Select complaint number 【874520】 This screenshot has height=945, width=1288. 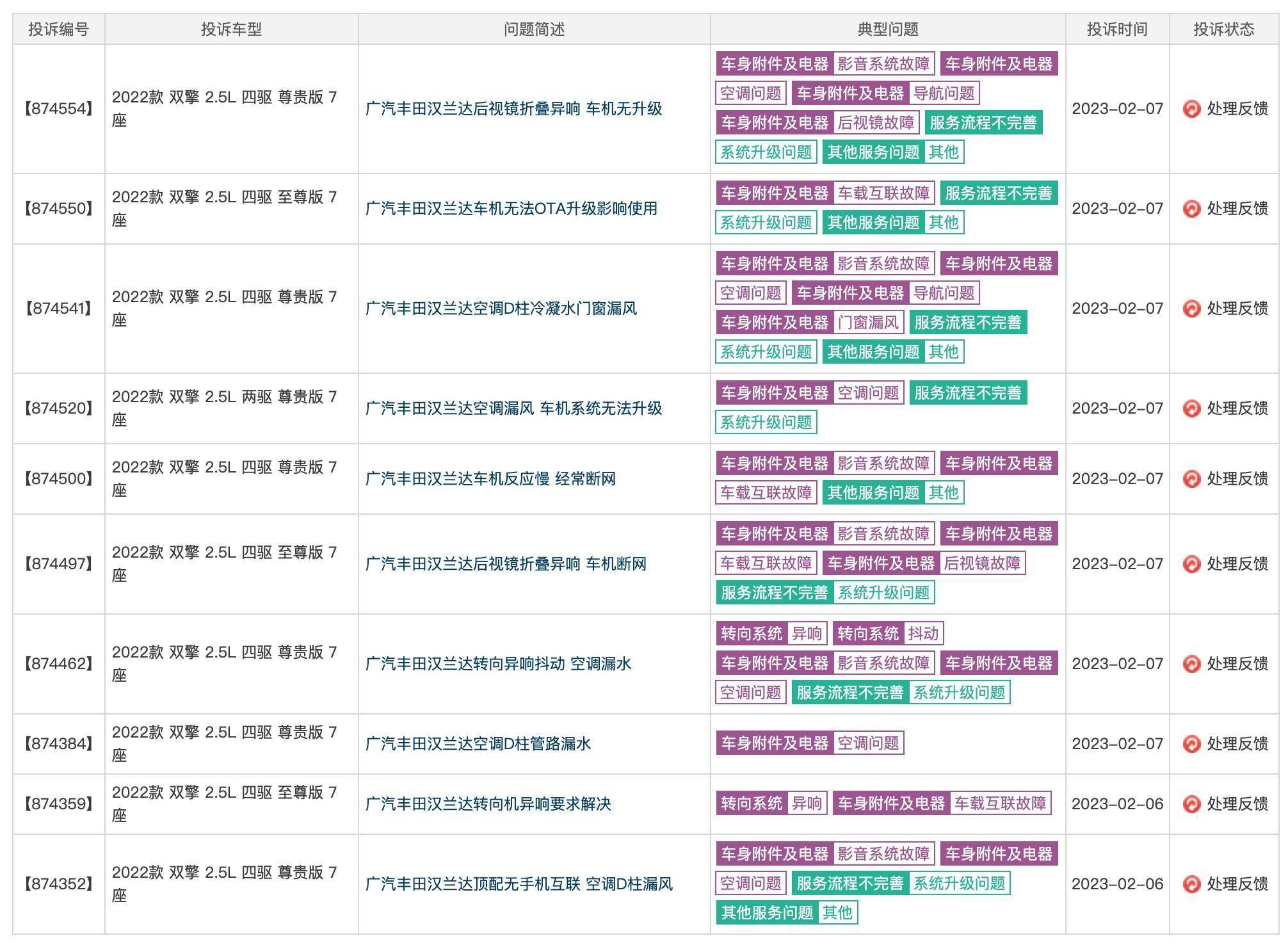[59, 408]
